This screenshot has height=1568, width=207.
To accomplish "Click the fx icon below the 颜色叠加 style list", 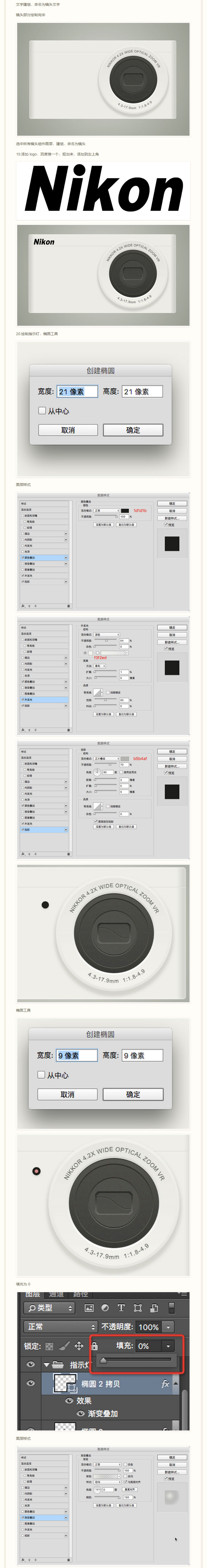I will pos(23,606).
